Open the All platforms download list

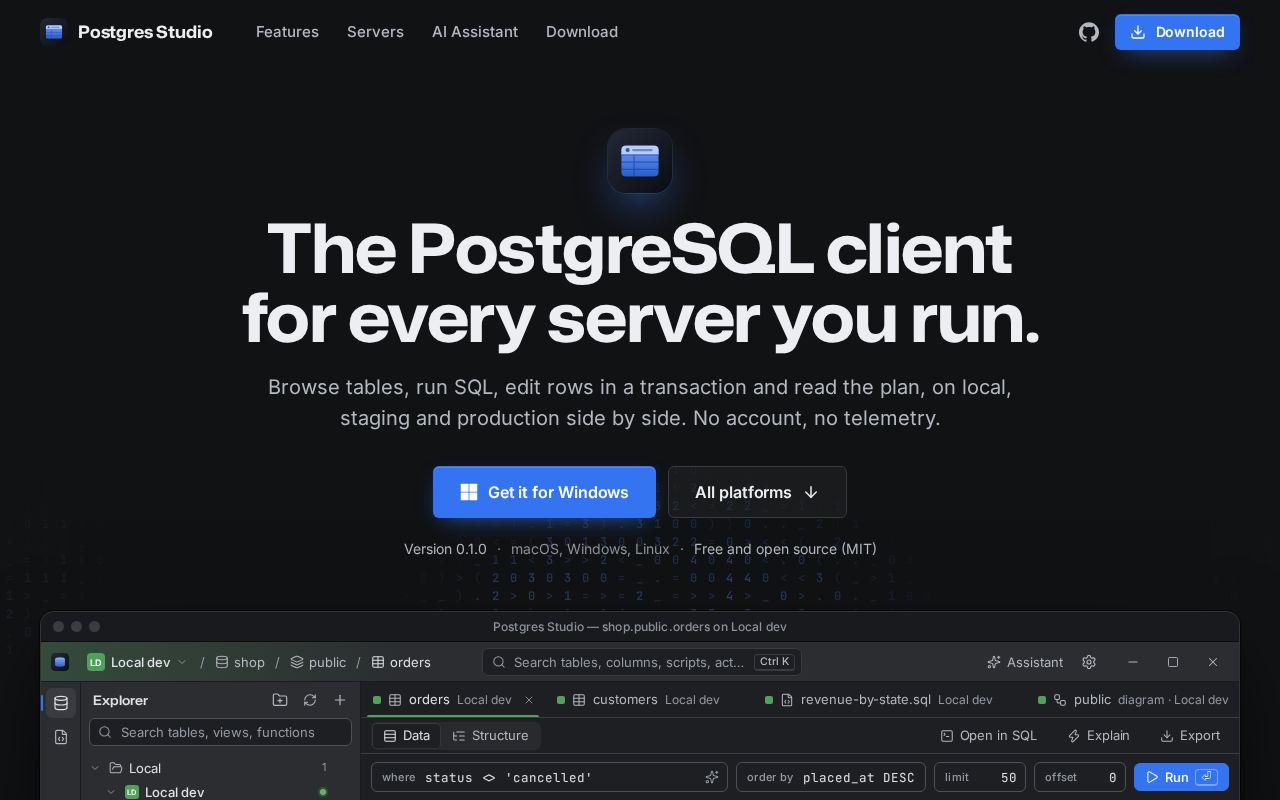point(757,492)
